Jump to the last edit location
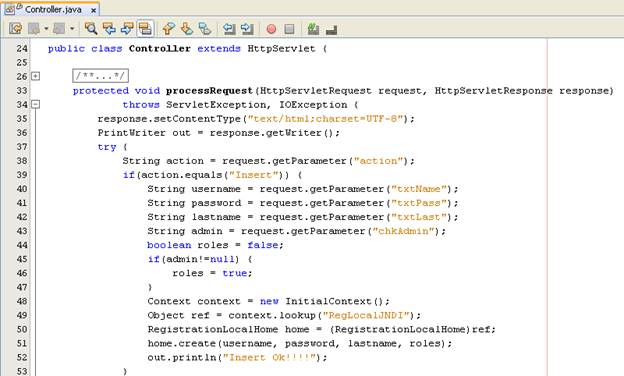This screenshot has width=624, height=376. (x=16, y=29)
